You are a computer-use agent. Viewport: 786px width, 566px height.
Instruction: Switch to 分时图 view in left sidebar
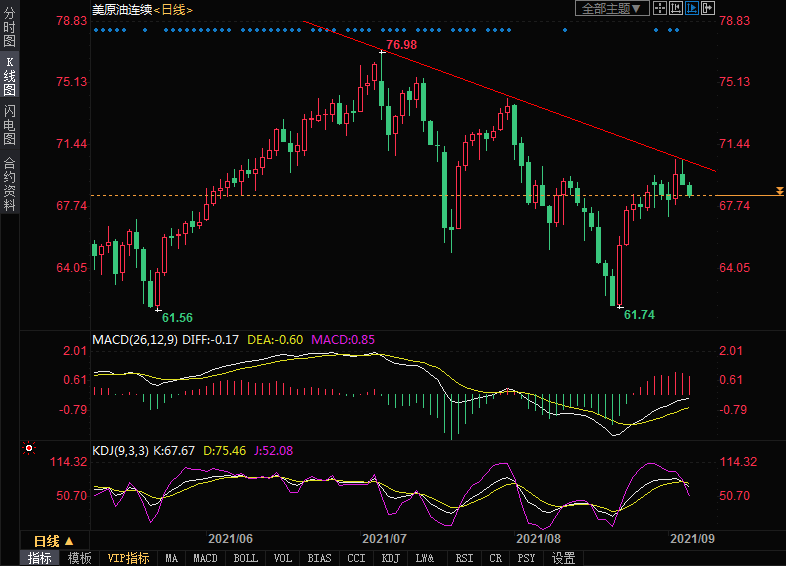(x=9, y=28)
